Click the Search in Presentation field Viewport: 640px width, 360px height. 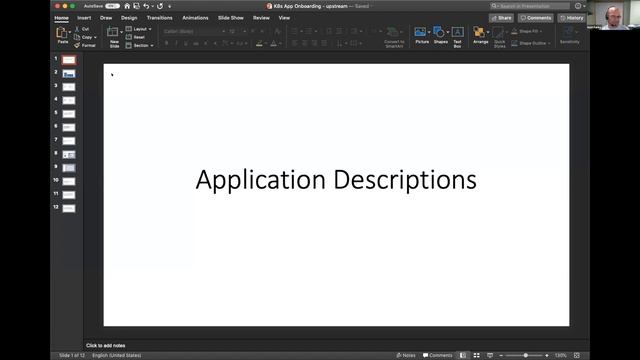530,6
